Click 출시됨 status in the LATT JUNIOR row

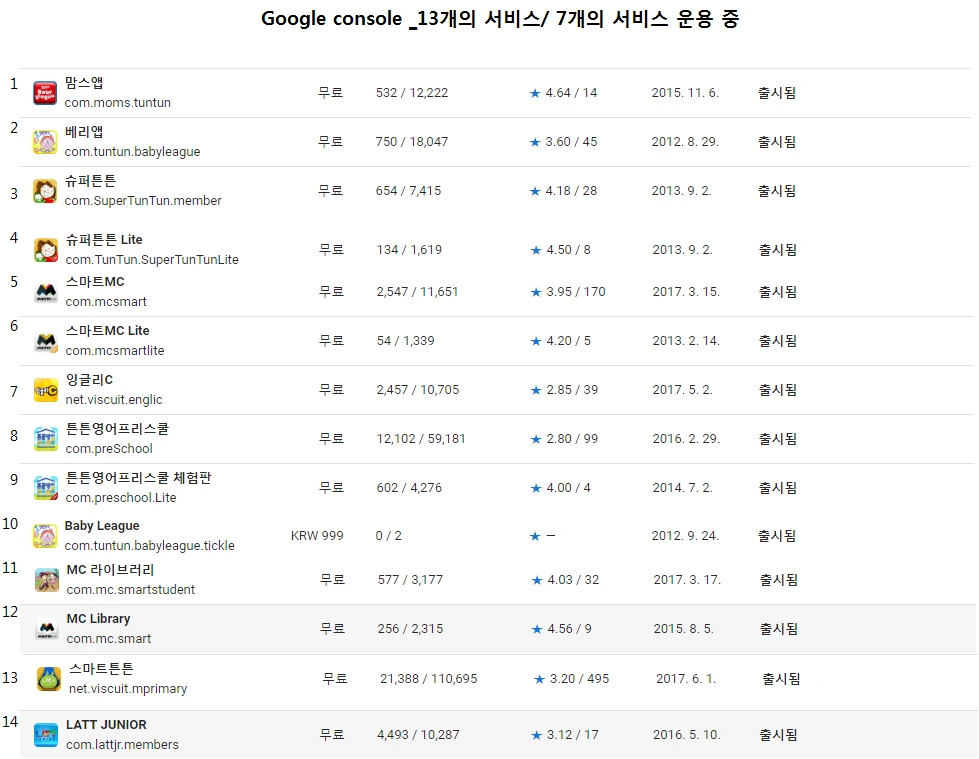tap(779, 735)
